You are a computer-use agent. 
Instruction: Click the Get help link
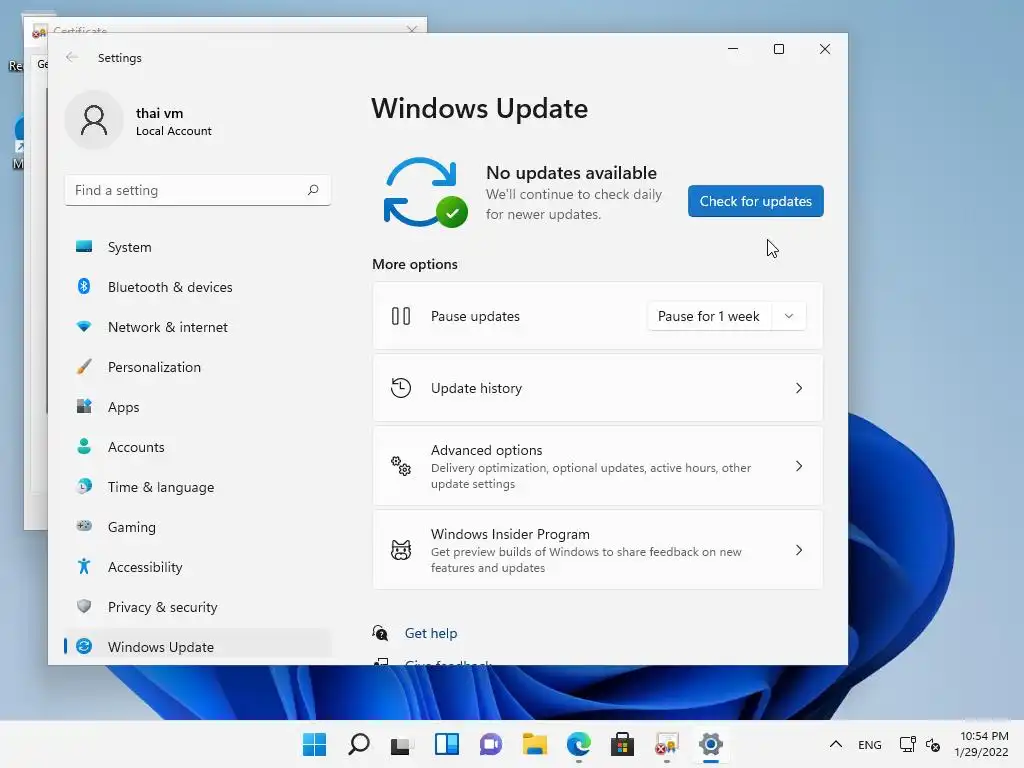tap(431, 633)
